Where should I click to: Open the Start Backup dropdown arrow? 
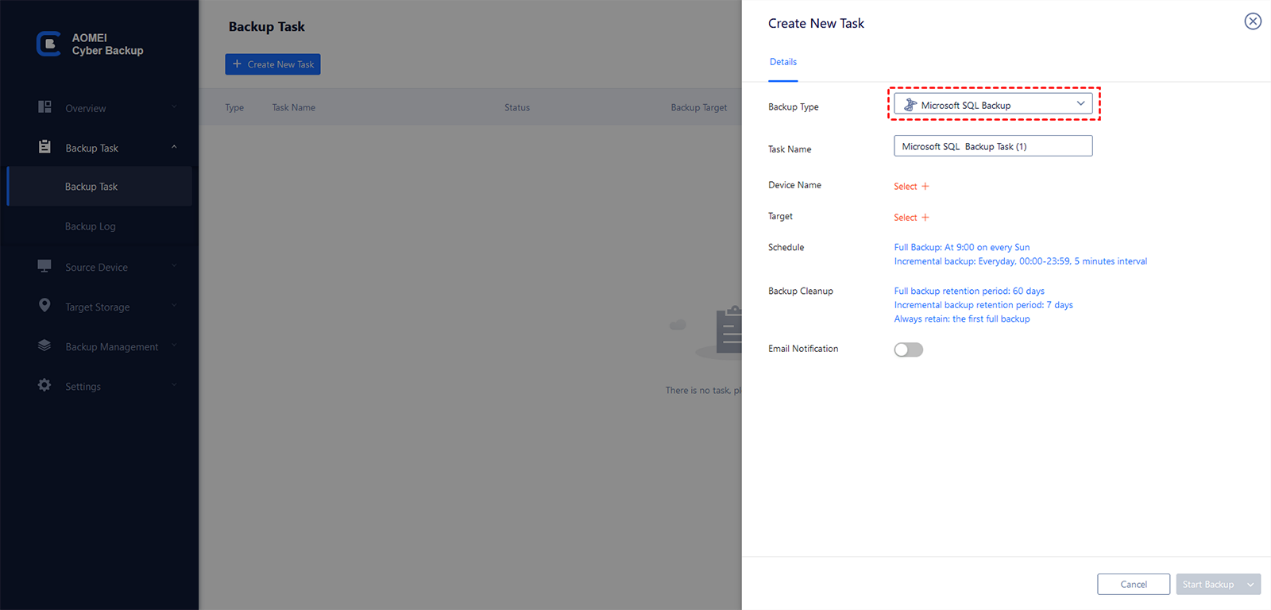tap(1250, 584)
